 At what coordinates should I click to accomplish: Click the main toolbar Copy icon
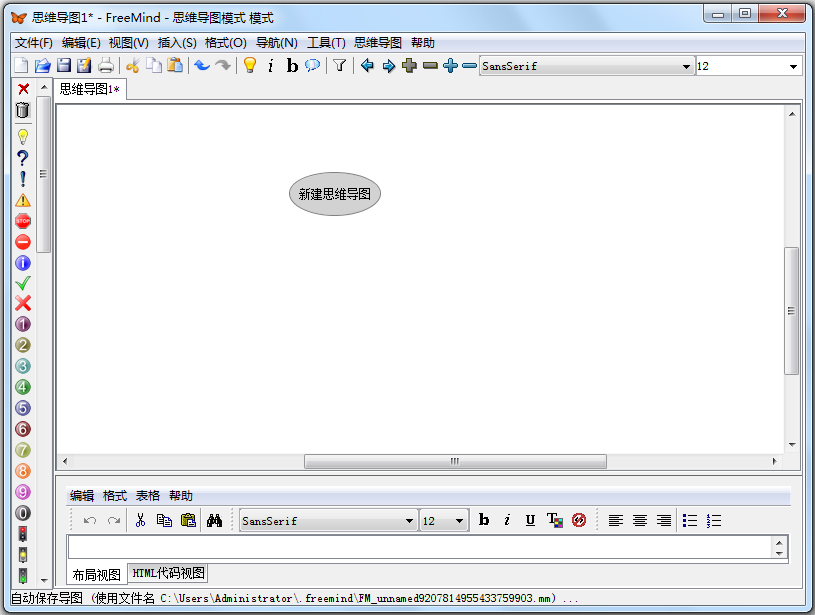[154, 66]
